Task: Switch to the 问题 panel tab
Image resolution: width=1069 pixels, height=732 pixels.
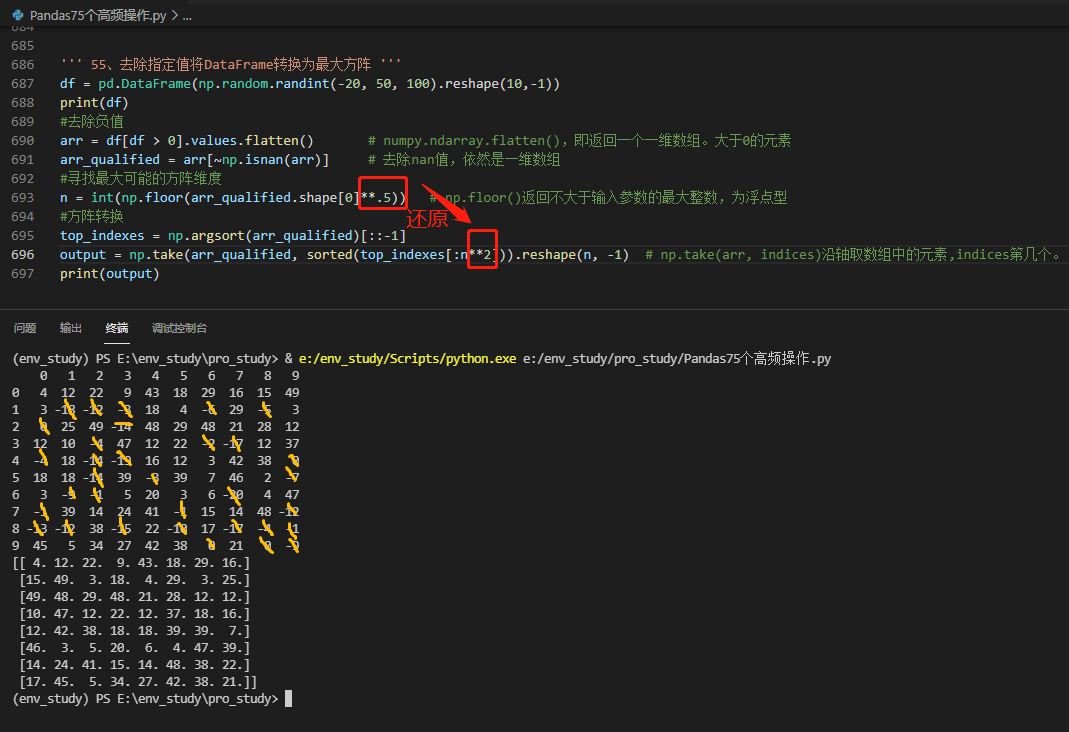Action: [25, 328]
